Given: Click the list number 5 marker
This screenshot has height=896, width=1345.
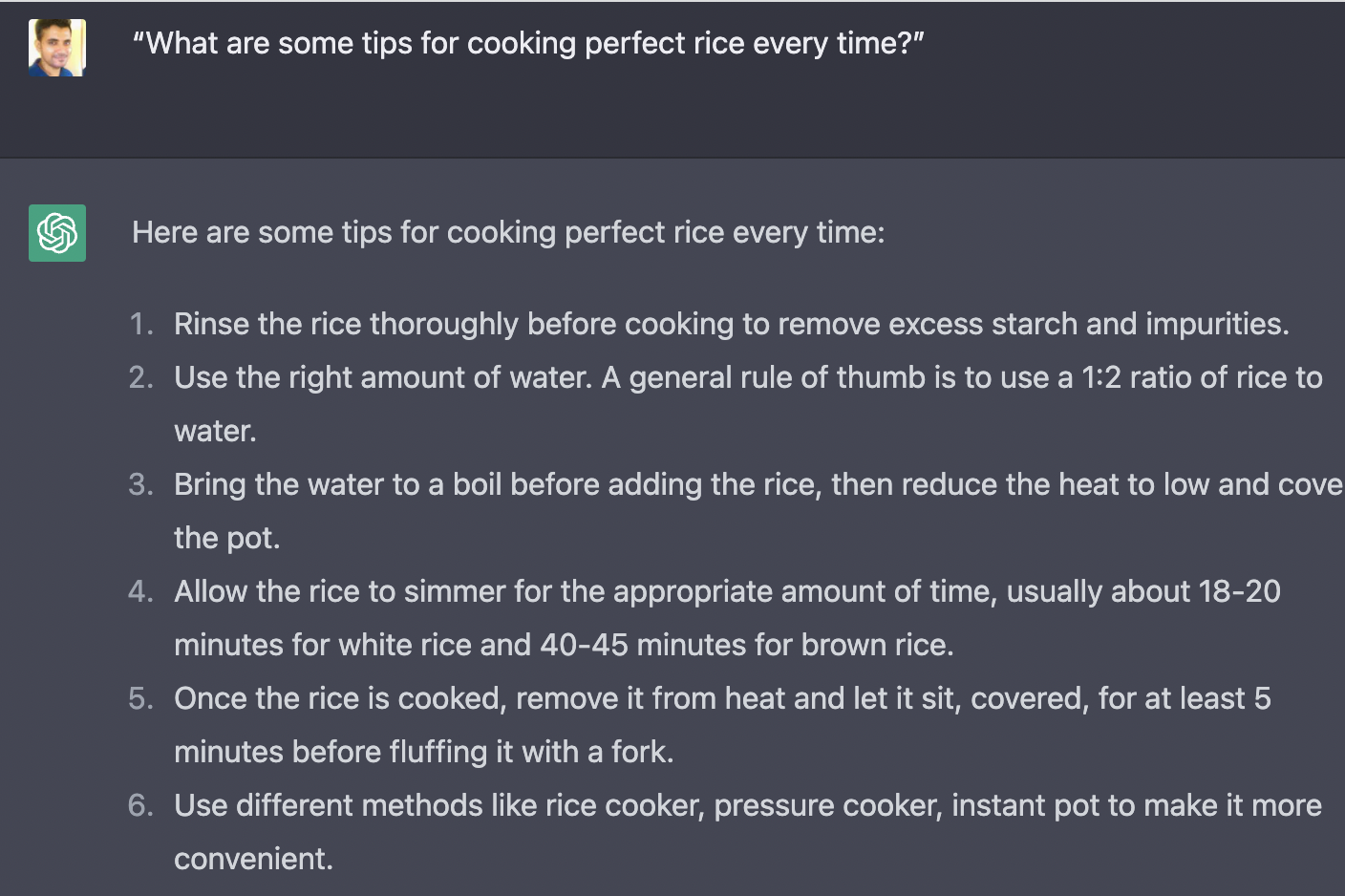Looking at the screenshot, I should [141, 698].
